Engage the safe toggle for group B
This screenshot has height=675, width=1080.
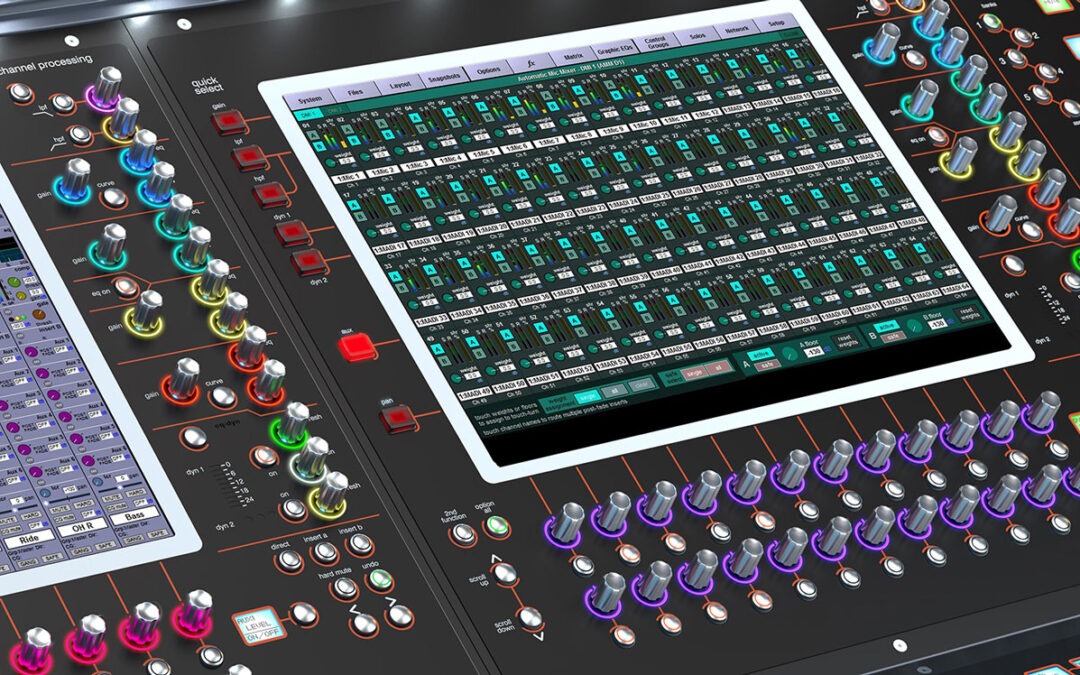point(891,335)
